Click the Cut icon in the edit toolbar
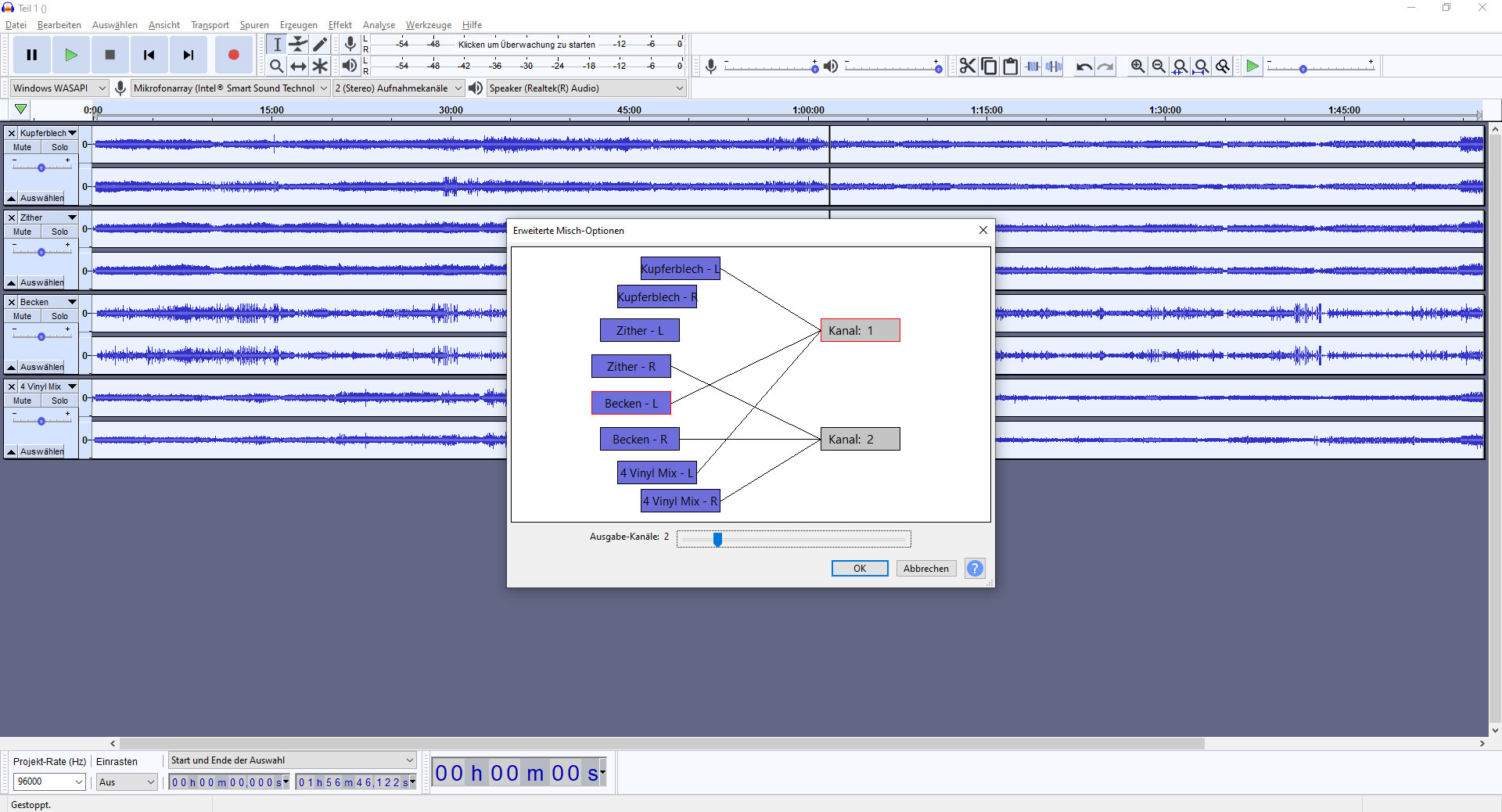 click(967, 66)
